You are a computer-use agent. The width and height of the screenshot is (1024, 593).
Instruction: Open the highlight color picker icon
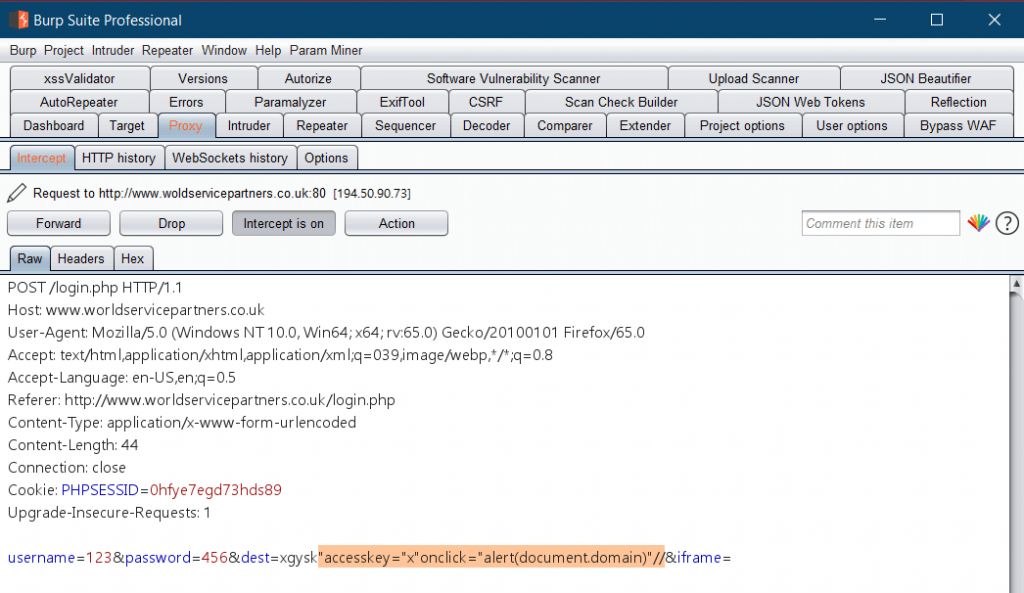point(978,223)
